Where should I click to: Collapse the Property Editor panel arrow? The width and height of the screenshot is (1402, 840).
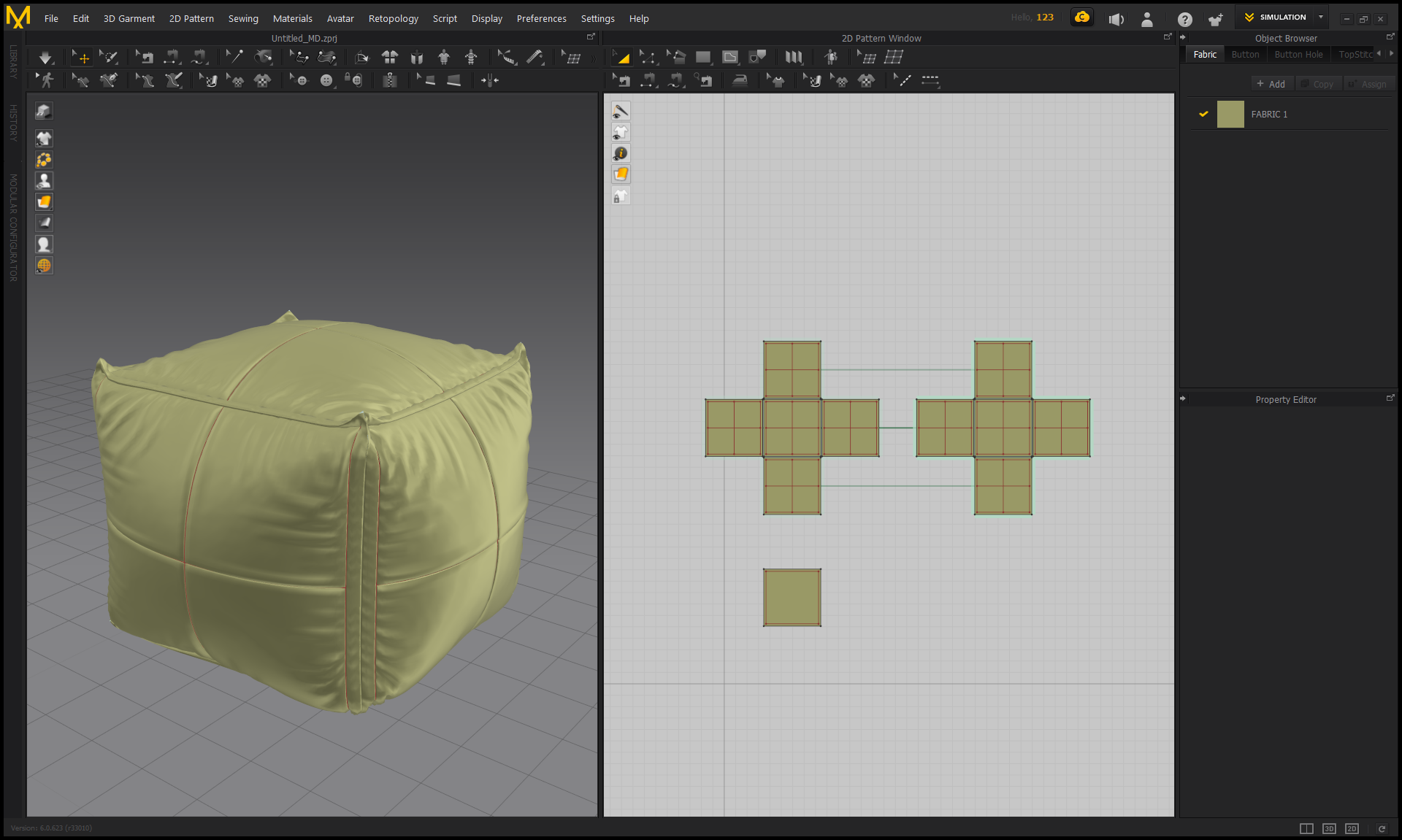pyautogui.click(x=1183, y=399)
